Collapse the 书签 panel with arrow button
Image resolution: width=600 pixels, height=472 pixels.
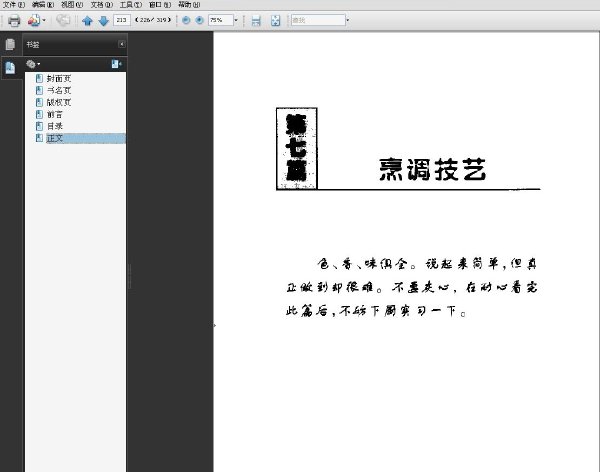[122, 44]
